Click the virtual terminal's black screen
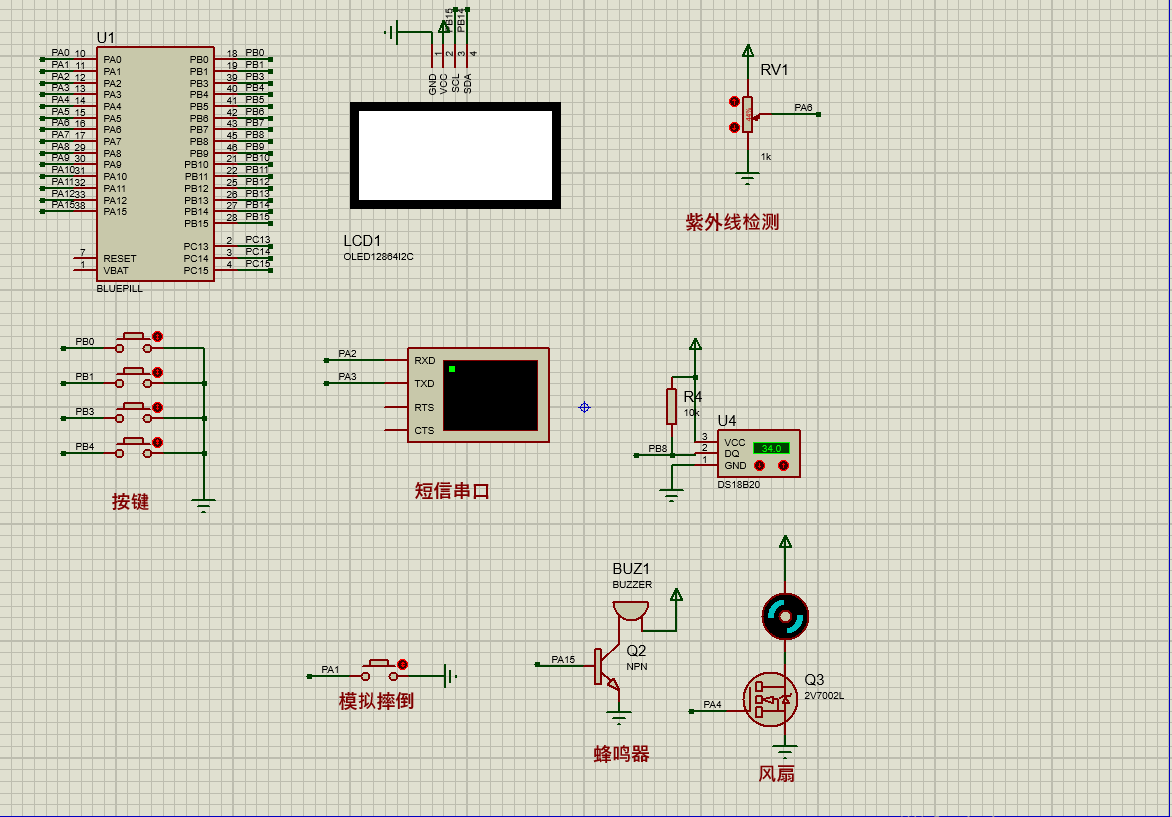This screenshot has height=817, width=1172. [490, 395]
